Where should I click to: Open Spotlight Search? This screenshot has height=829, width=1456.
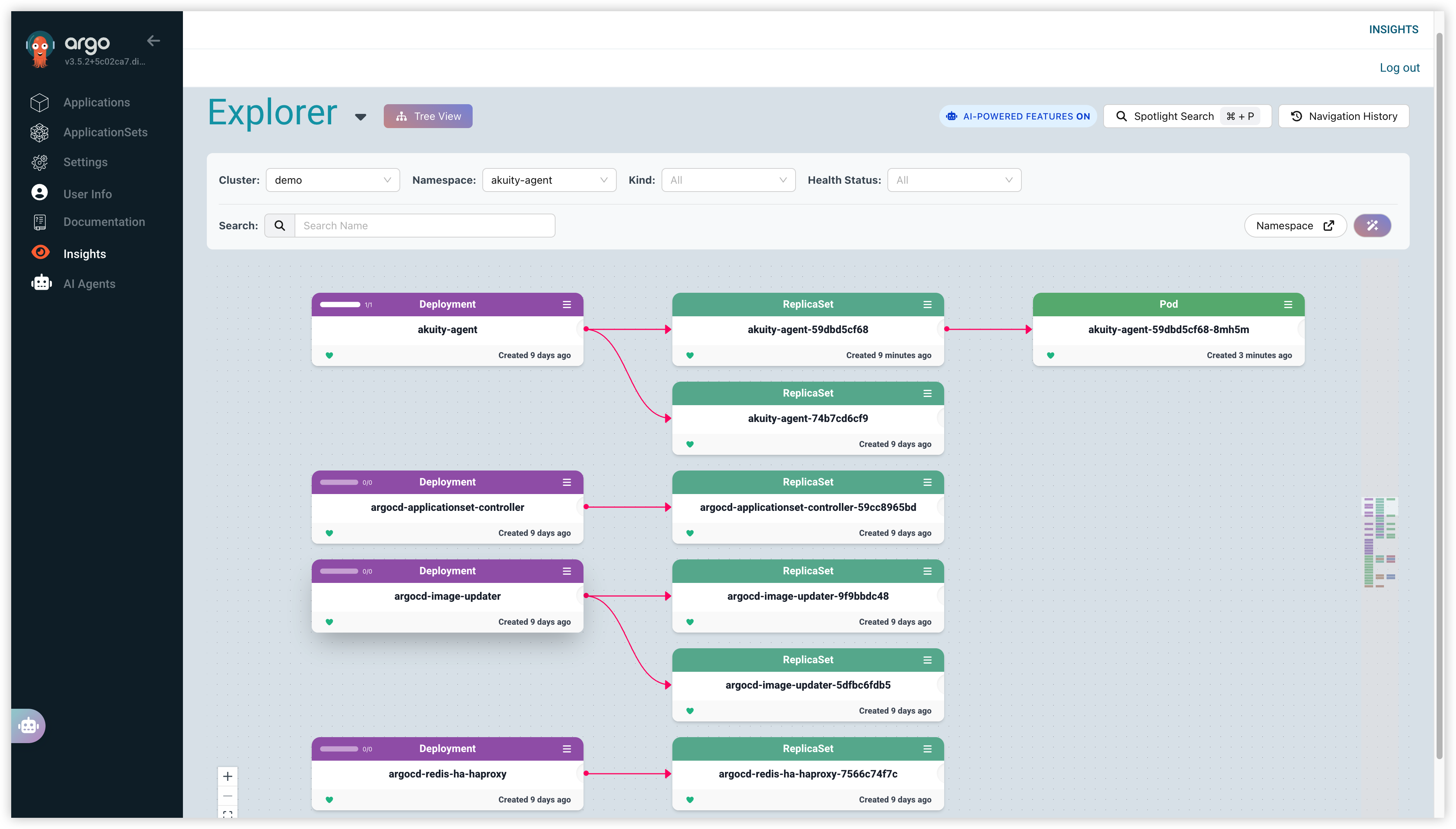1187,116
